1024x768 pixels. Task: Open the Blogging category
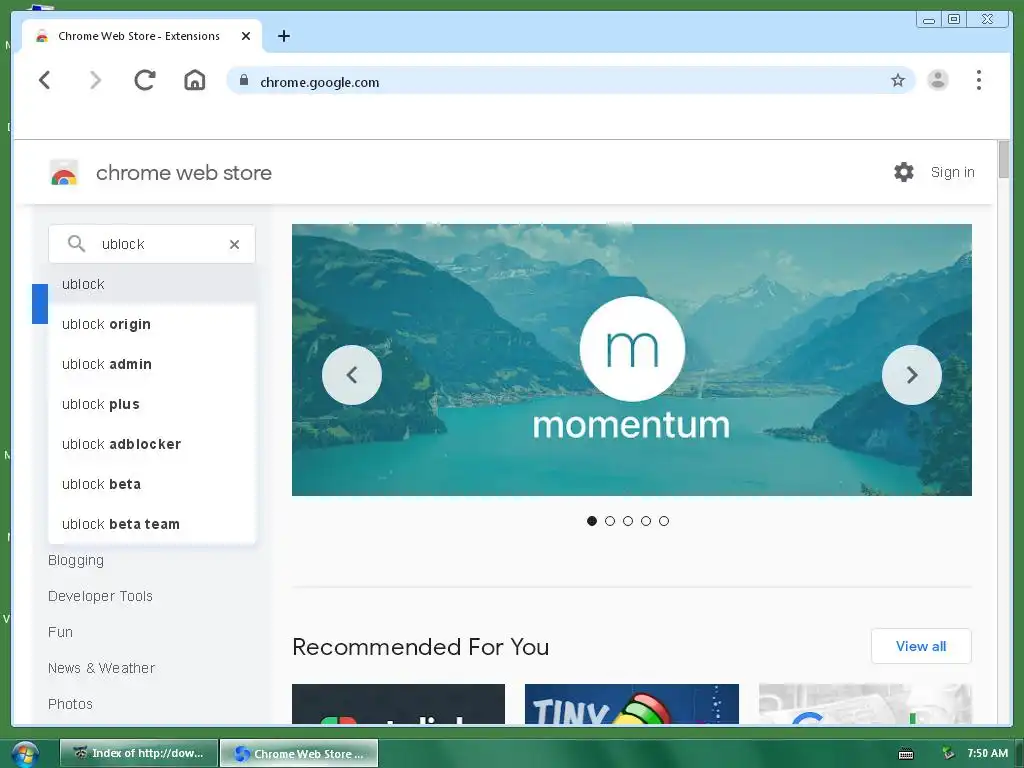tap(76, 560)
